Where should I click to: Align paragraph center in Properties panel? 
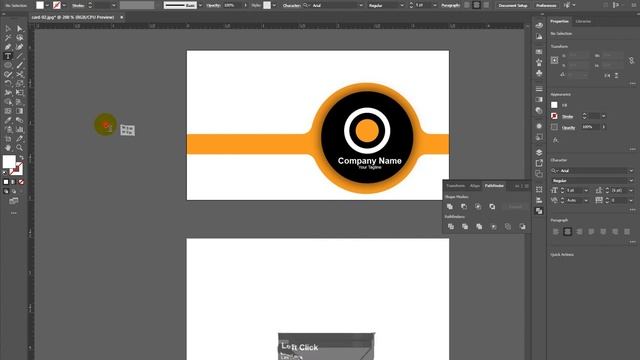(567, 232)
